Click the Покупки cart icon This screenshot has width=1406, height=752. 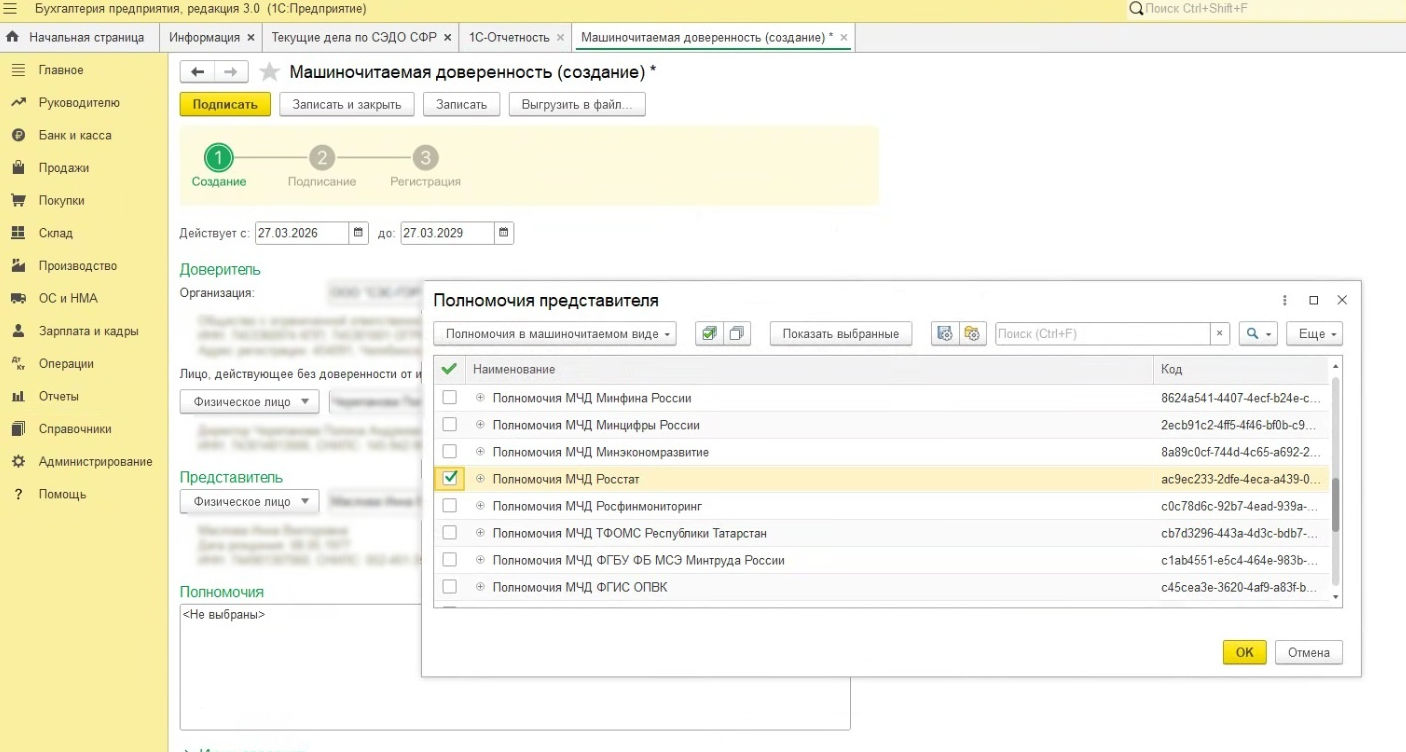click(x=17, y=200)
